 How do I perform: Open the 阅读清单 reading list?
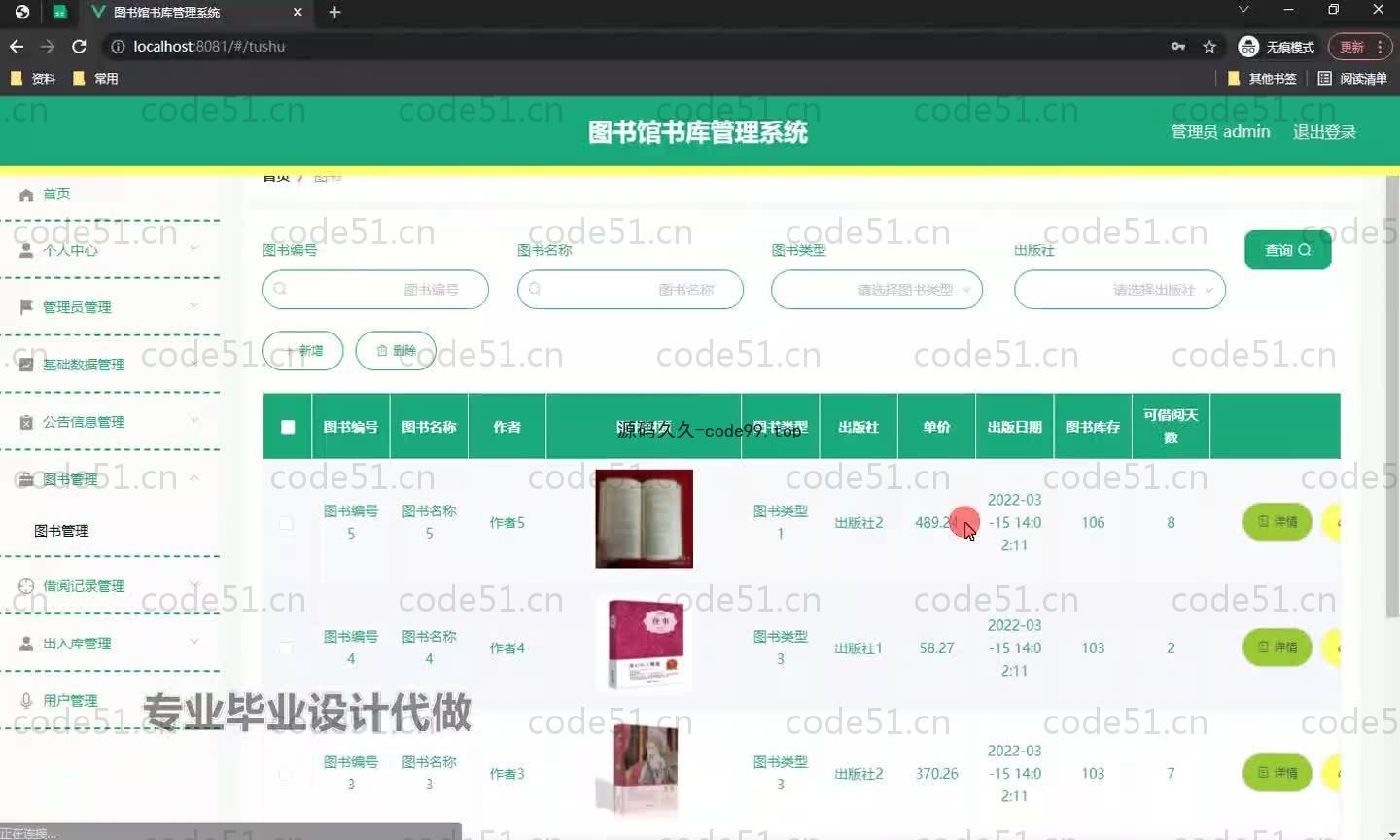coord(1352,78)
